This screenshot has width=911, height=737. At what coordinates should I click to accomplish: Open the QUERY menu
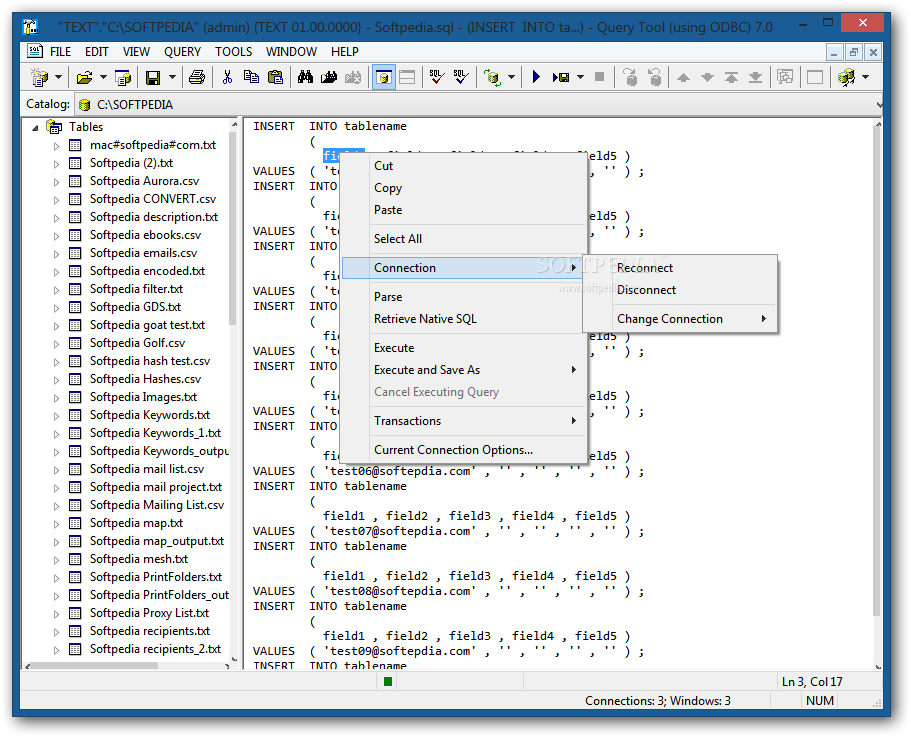[182, 52]
